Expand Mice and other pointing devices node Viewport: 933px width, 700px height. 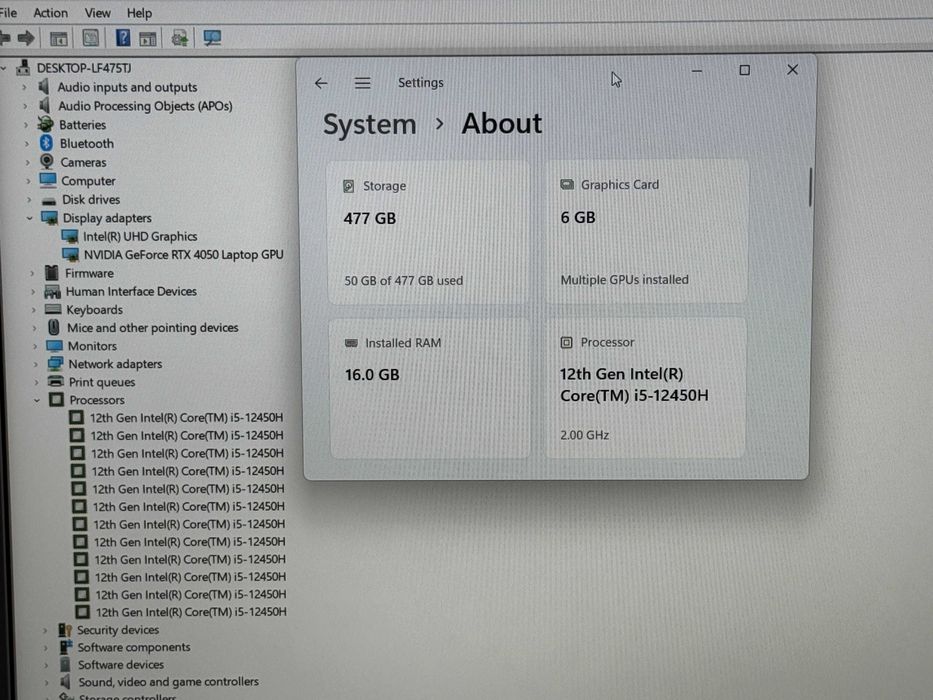pyautogui.click(x=34, y=328)
